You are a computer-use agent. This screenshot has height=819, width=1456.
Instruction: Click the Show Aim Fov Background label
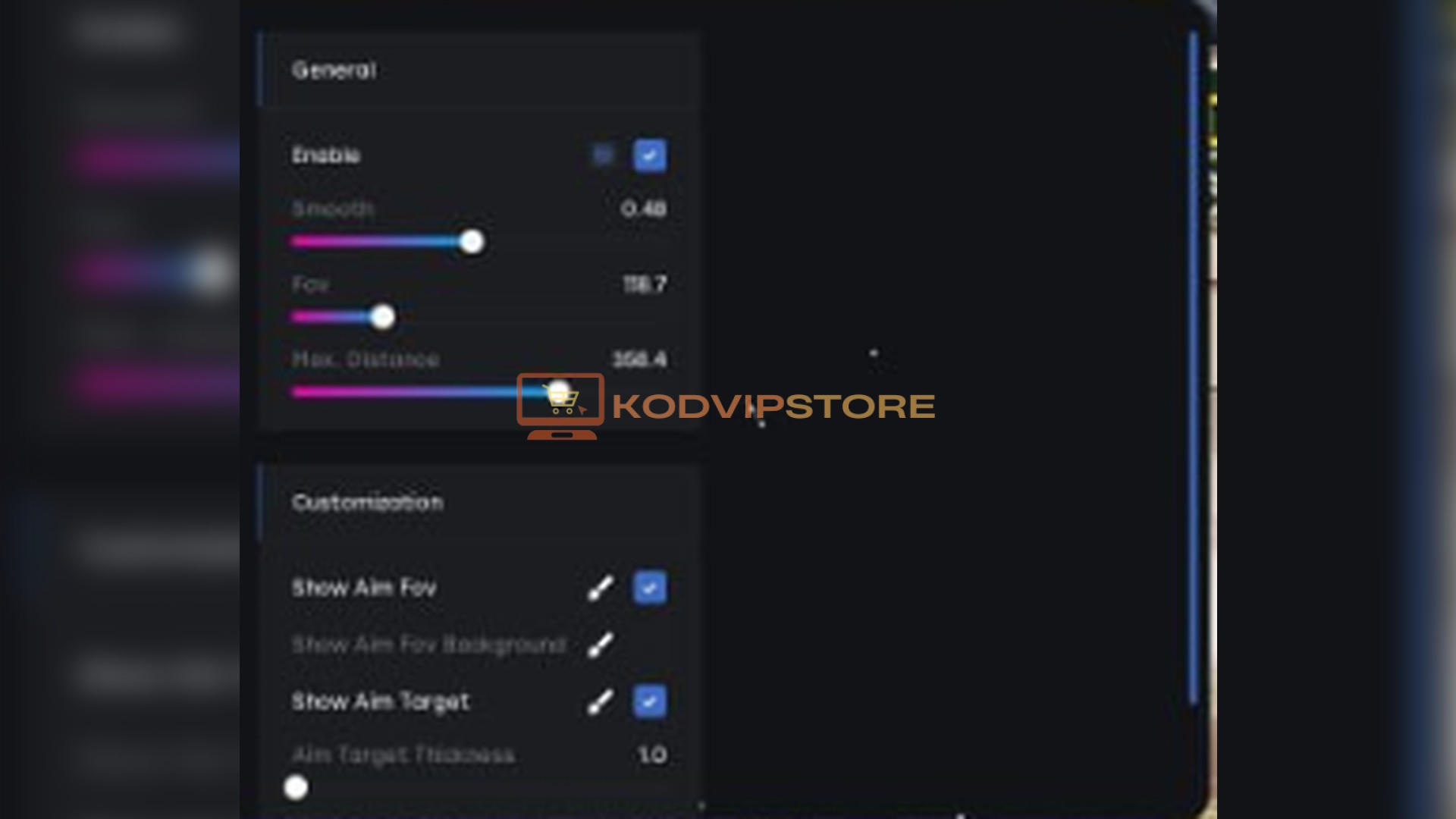tap(429, 645)
